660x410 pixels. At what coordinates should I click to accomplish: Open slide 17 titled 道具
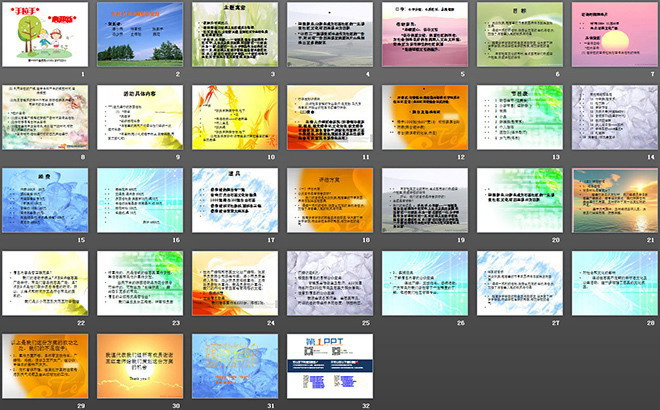coord(233,200)
